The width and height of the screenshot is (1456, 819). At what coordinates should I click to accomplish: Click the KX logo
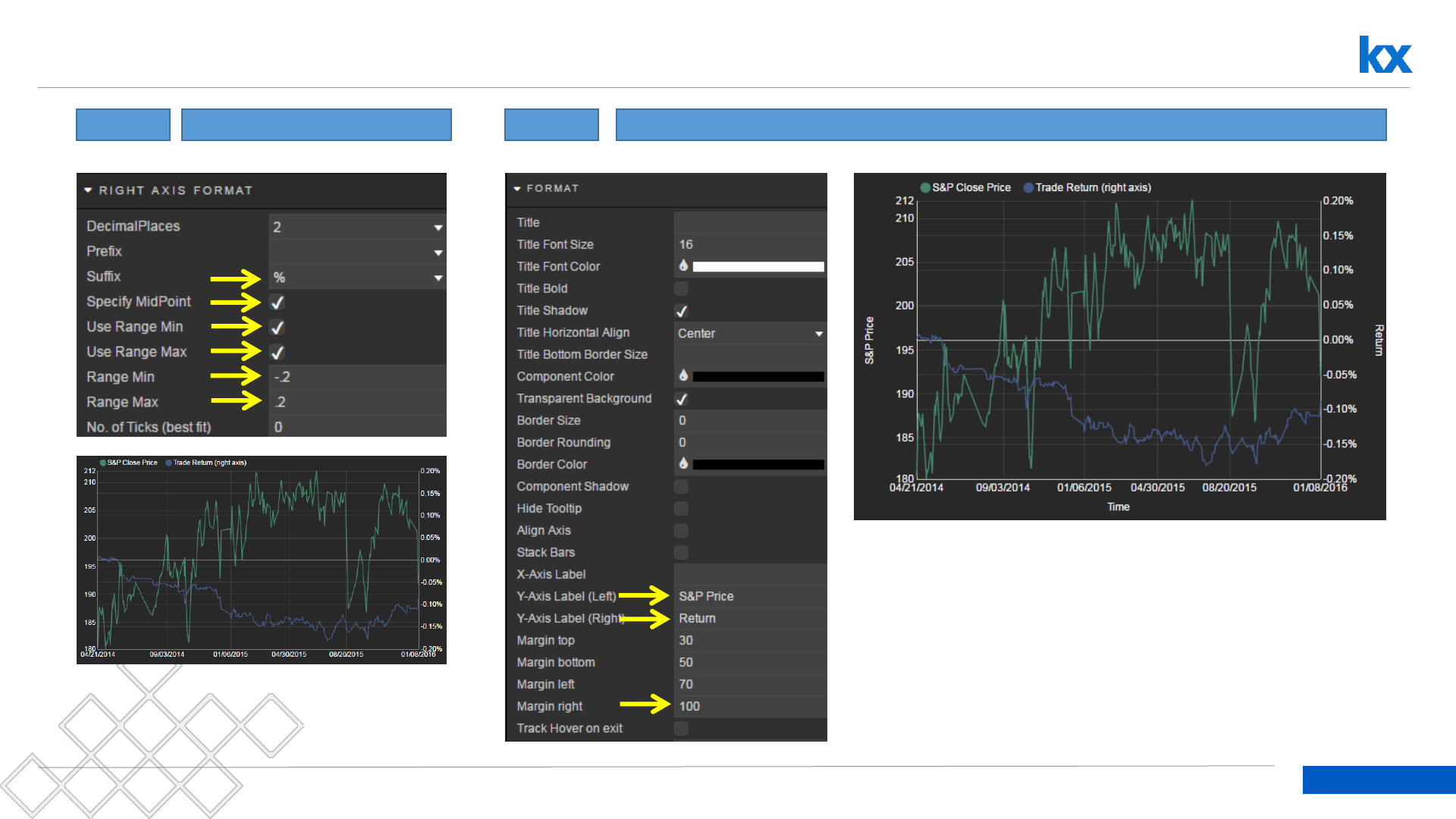1385,55
